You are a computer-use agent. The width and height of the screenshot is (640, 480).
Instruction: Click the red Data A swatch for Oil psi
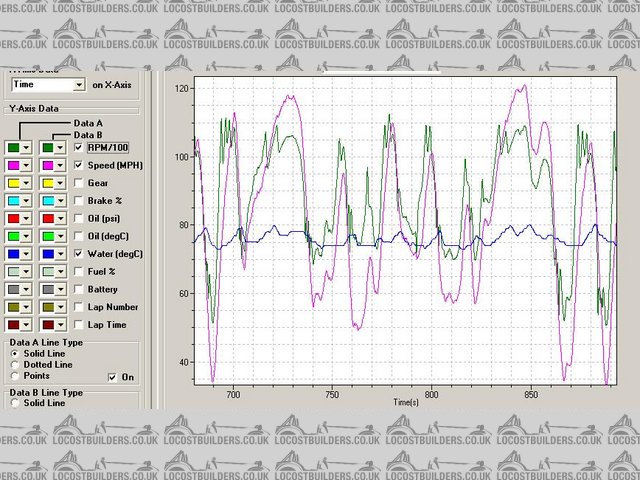(x=14, y=218)
